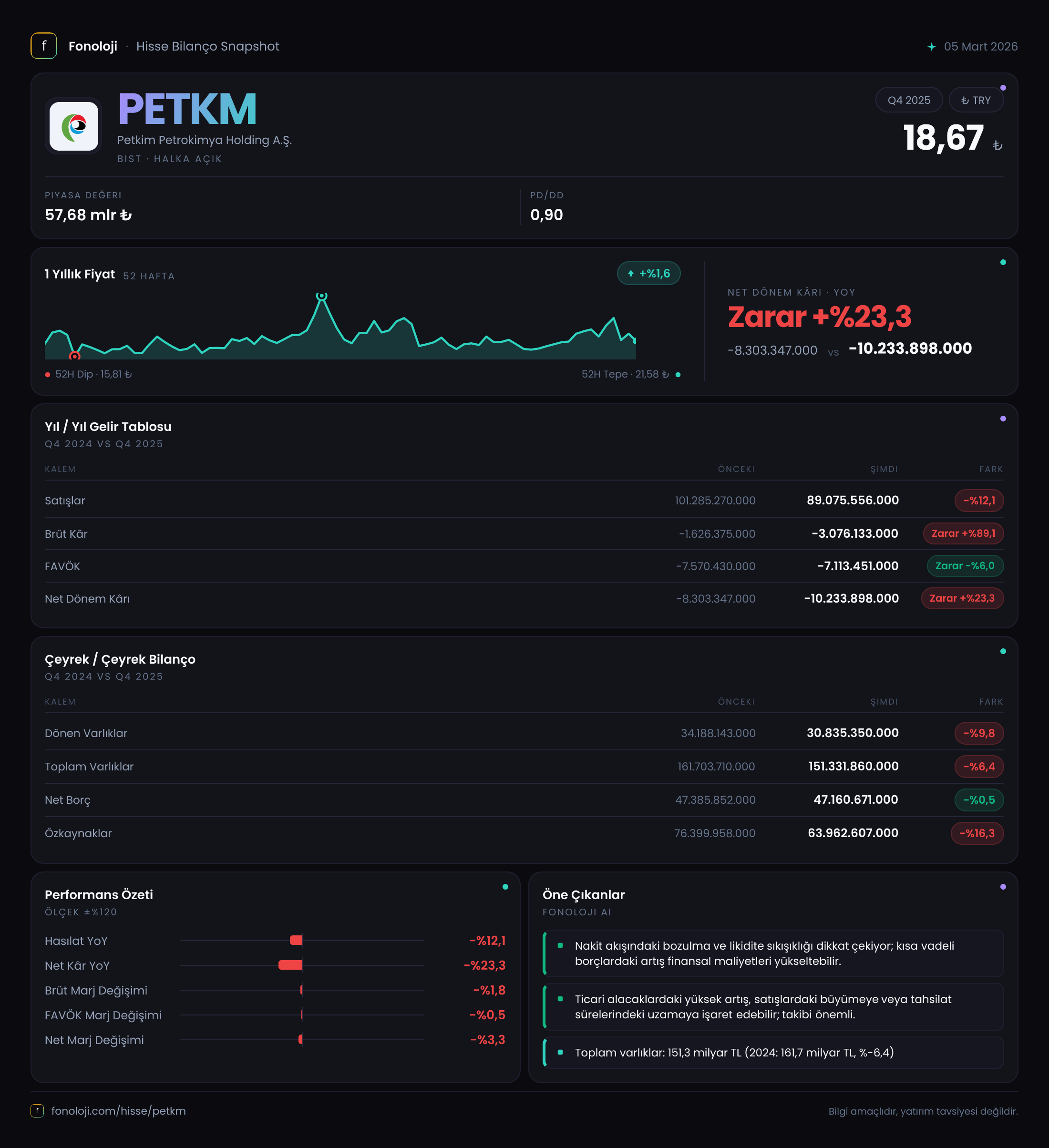Click Net Borç current value 47.160.671.000
Viewport: 1049px width, 1148px height.
(x=856, y=800)
